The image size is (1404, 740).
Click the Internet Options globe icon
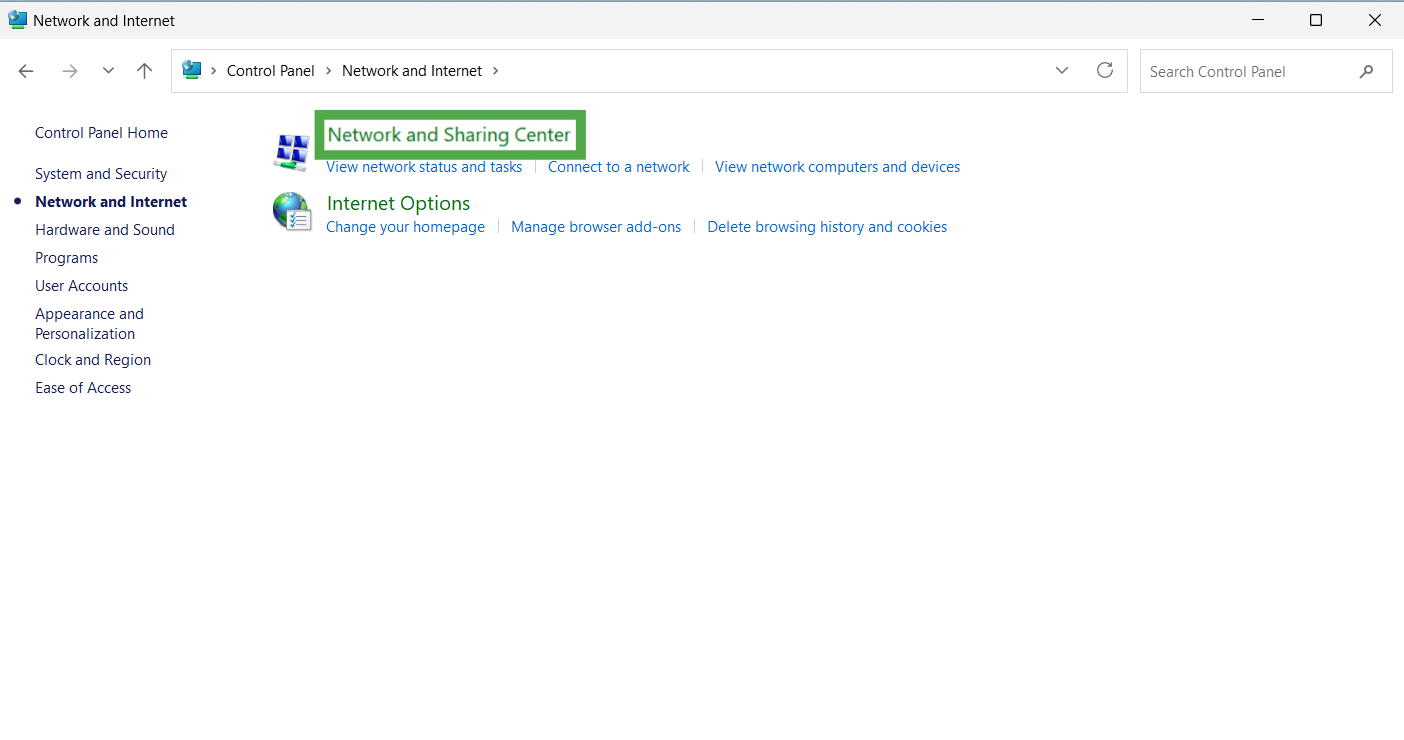pyautogui.click(x=292, y=212)
